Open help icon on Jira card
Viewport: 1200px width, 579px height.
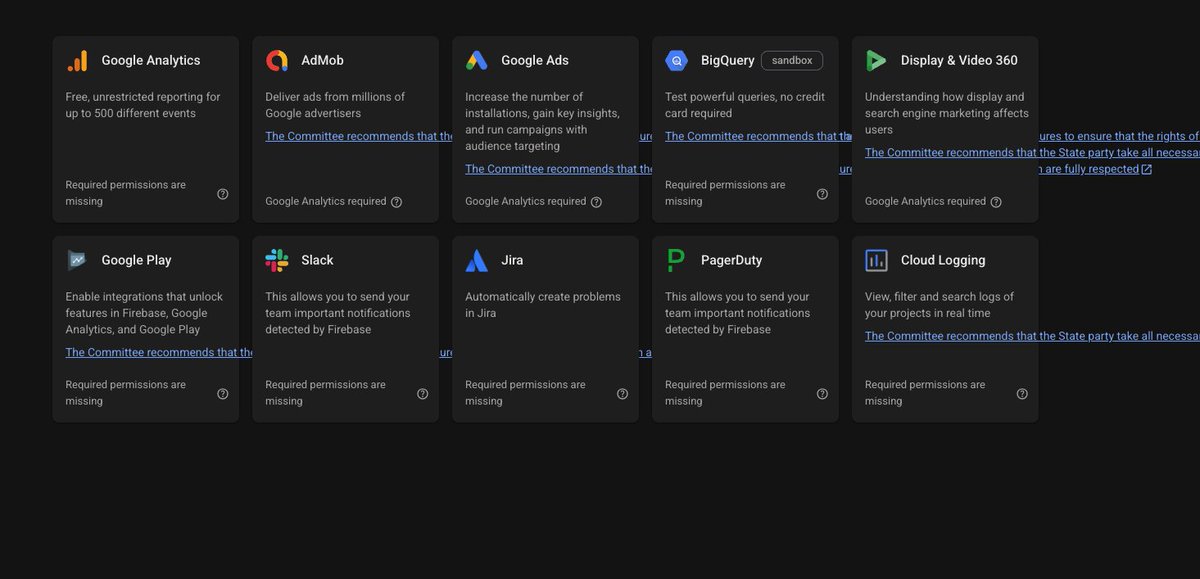[x=623, y=394]
